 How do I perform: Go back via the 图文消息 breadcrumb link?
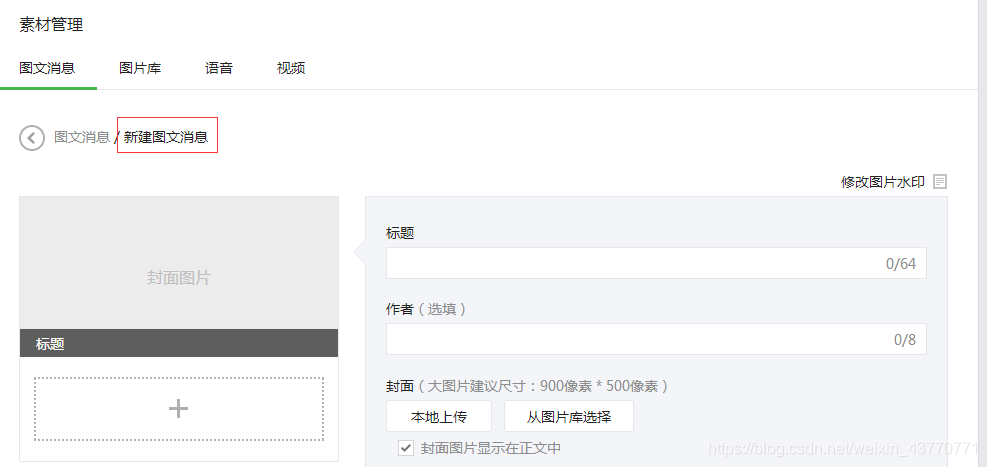click(82, 137)
